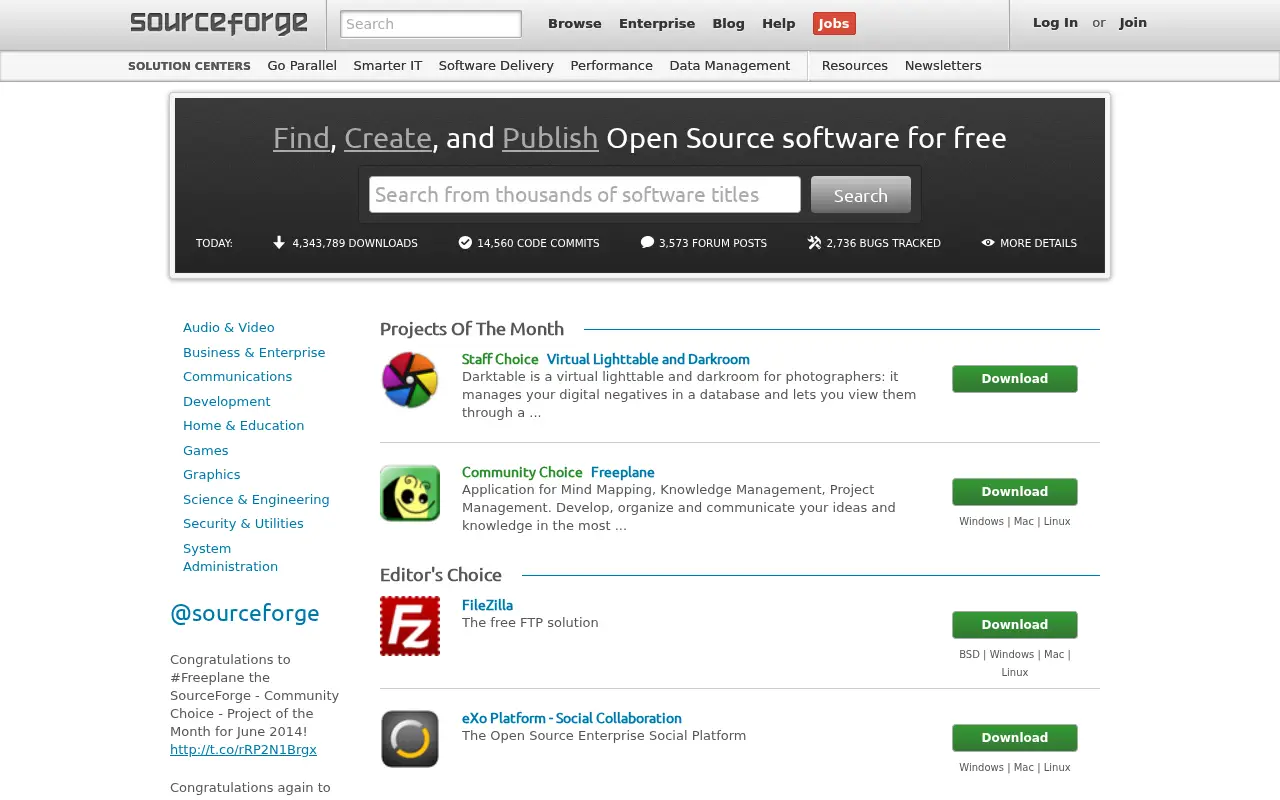
Task: Click the bugs tracked tools icon
Action: pyautogui.click(x=814, y=242)
